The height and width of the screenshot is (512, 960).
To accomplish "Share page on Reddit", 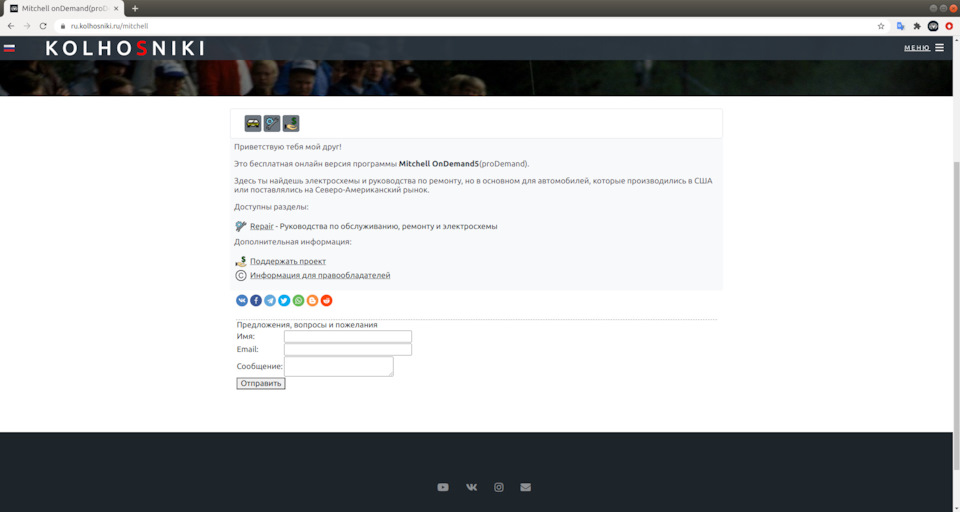I will pos(326,300).
